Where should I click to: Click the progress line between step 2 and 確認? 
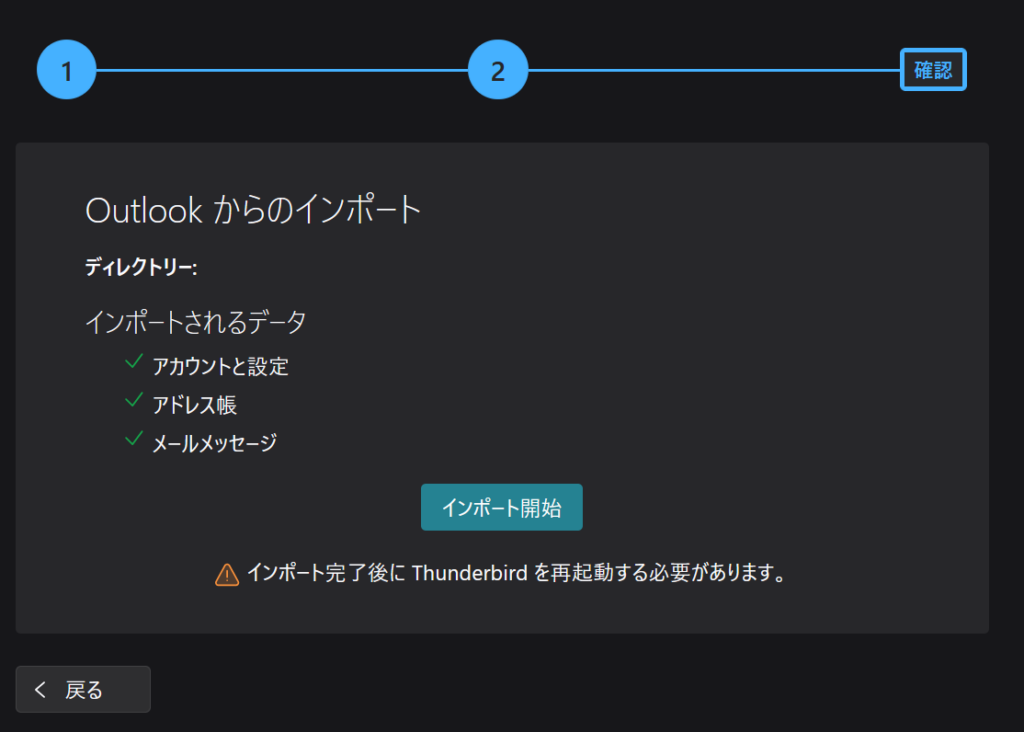712,70
